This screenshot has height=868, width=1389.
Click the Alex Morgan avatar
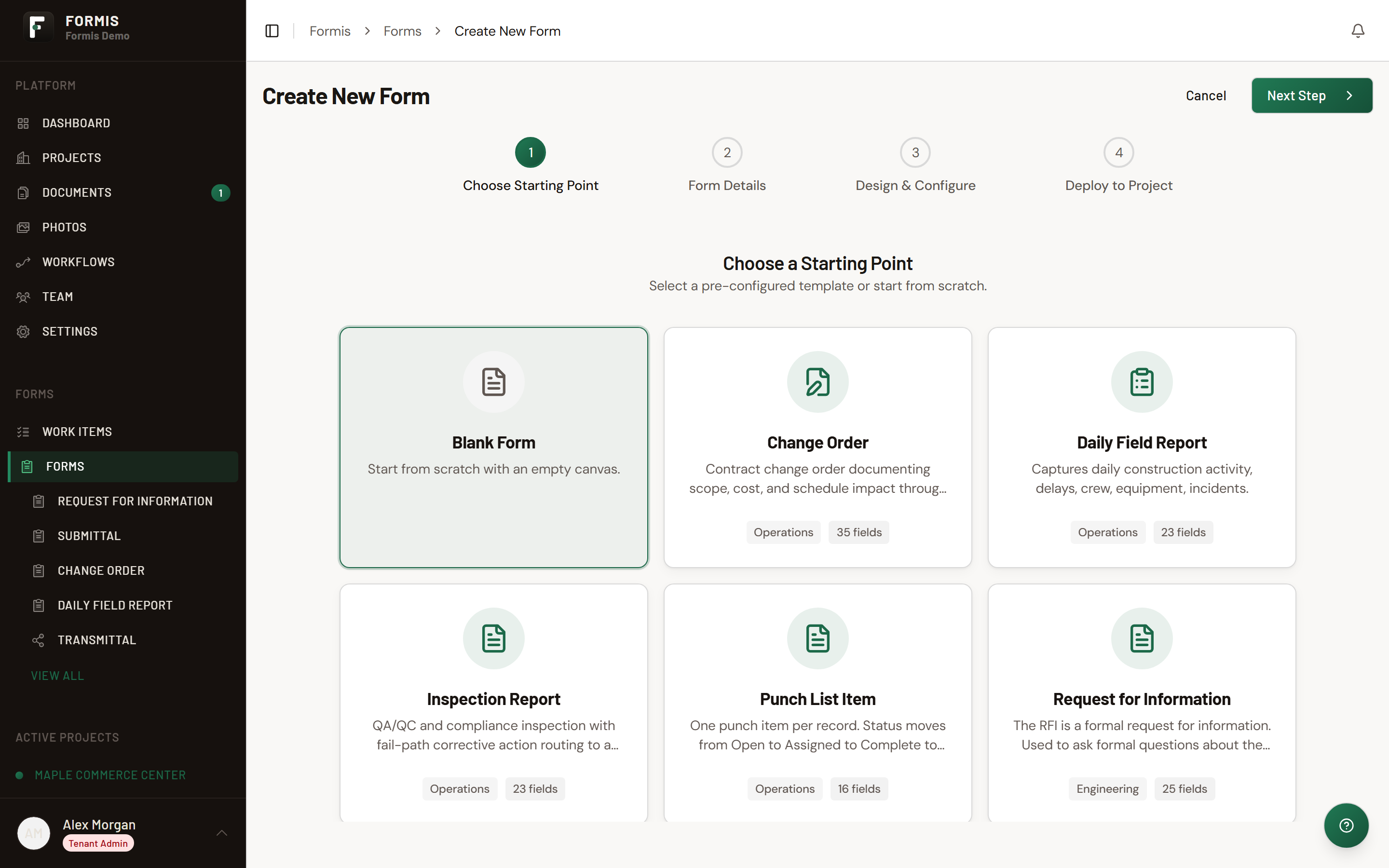[x=34, y=833]
